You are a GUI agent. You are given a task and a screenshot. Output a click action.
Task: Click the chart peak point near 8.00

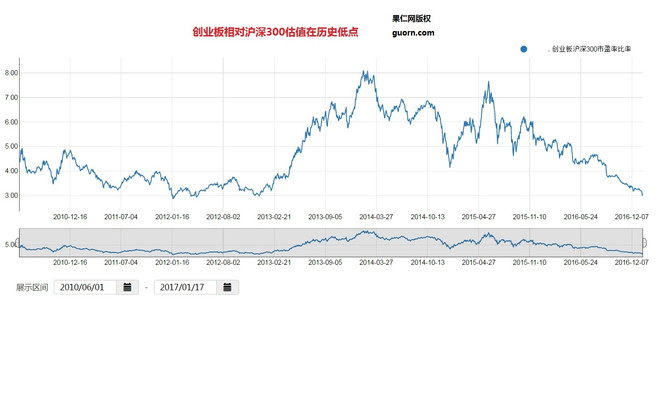364,72
